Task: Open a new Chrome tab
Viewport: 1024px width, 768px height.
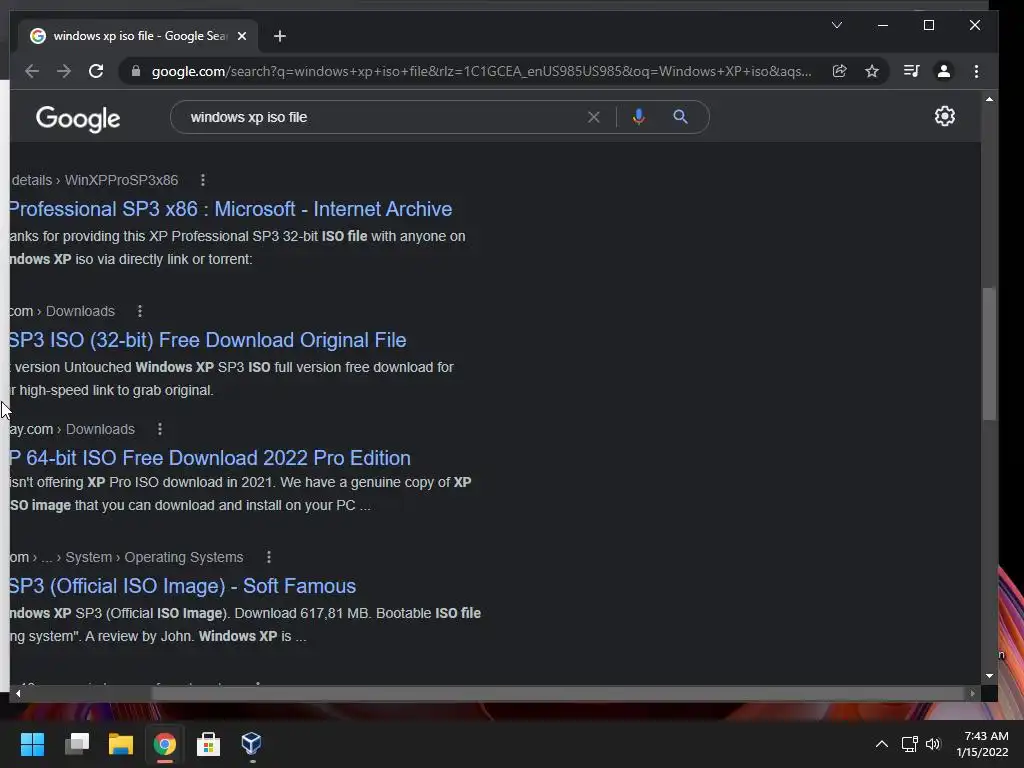Action: (280, 36)
